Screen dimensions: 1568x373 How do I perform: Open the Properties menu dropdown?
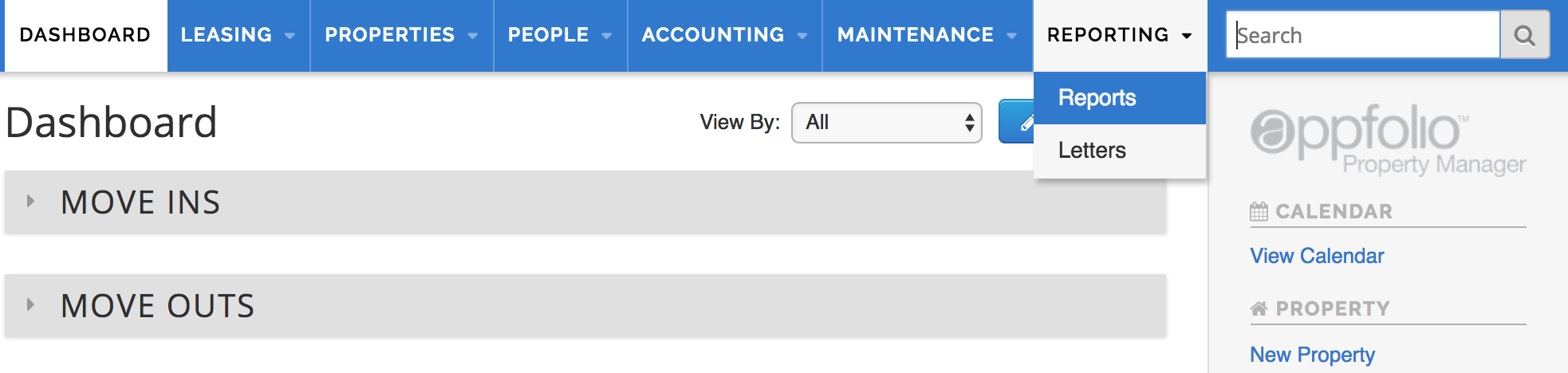point(401,35)
